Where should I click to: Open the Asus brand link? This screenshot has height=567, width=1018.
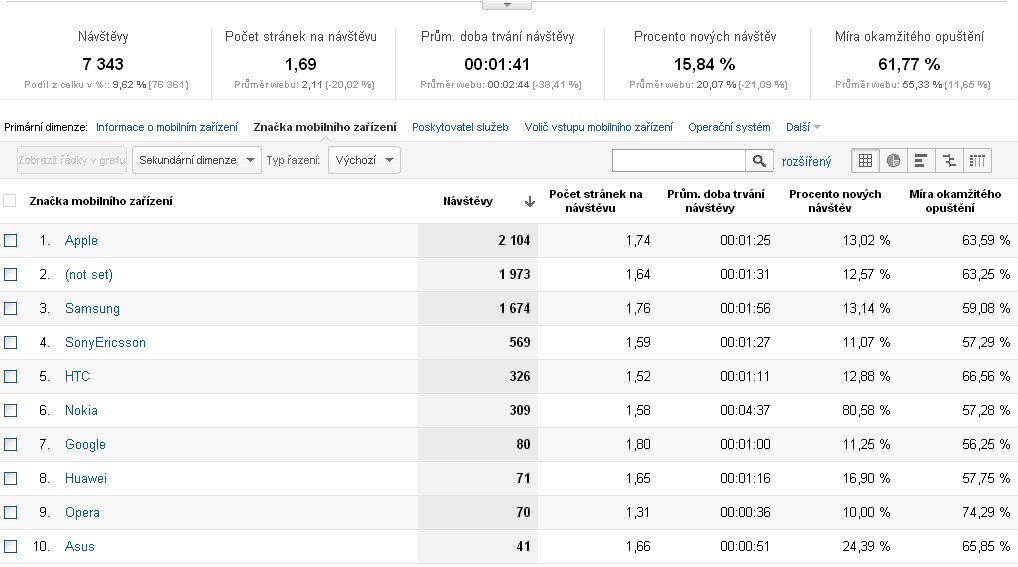(x=80, y=546)
